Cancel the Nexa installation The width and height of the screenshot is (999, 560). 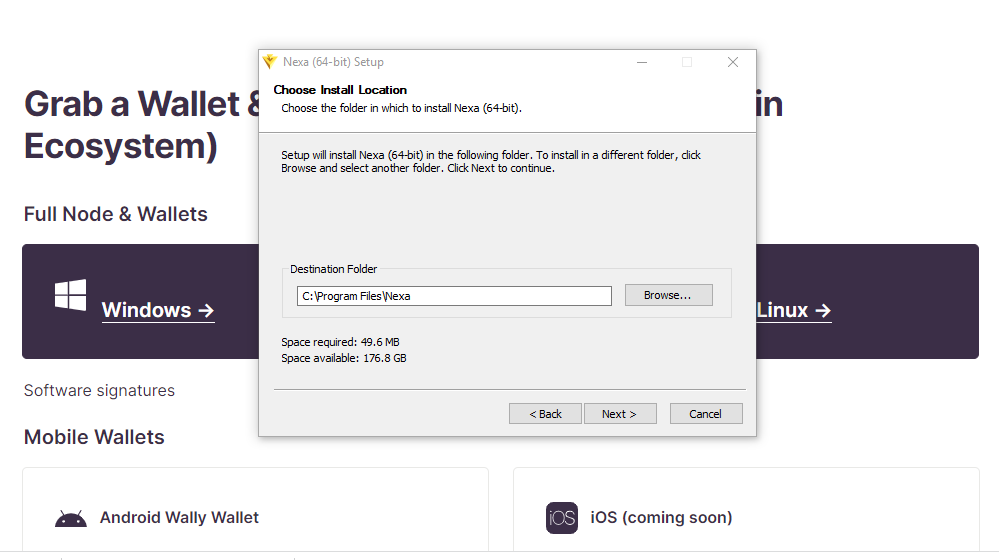click(705, 414)
